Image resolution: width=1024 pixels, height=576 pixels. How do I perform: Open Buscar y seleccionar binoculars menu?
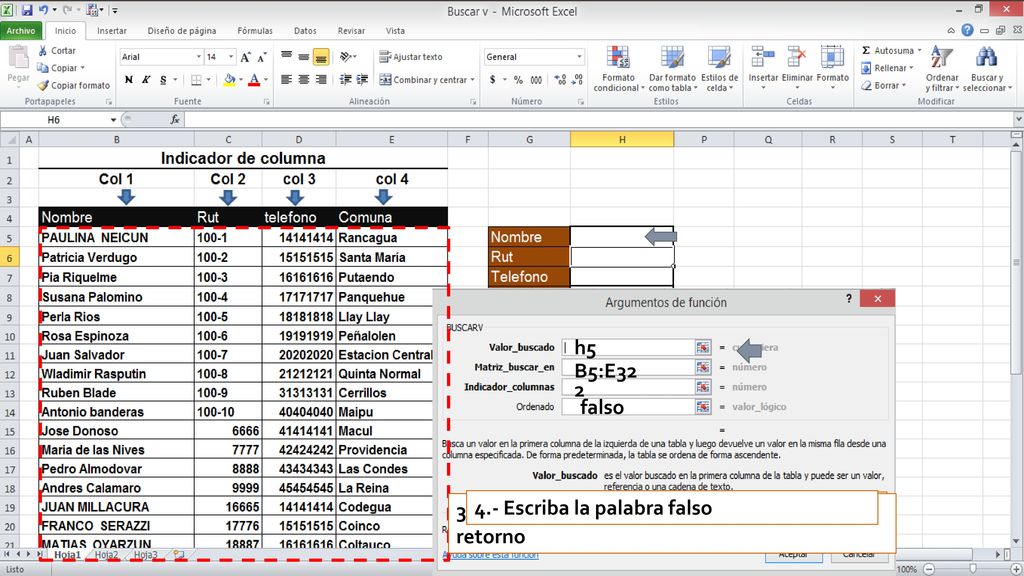click(986, 69)
